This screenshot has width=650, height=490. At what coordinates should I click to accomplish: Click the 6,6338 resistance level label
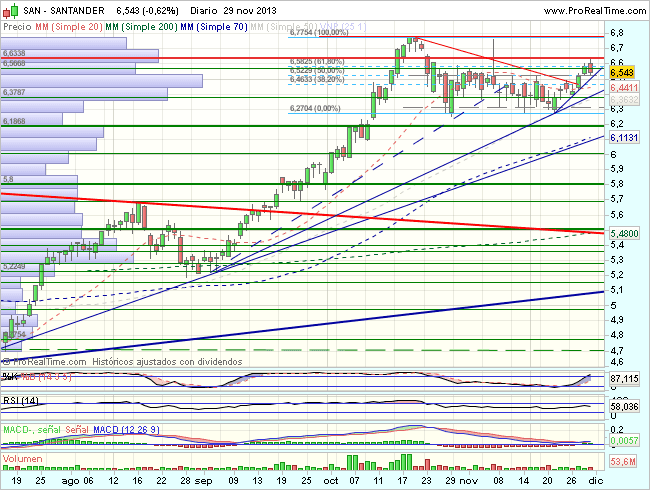[14, 53]
